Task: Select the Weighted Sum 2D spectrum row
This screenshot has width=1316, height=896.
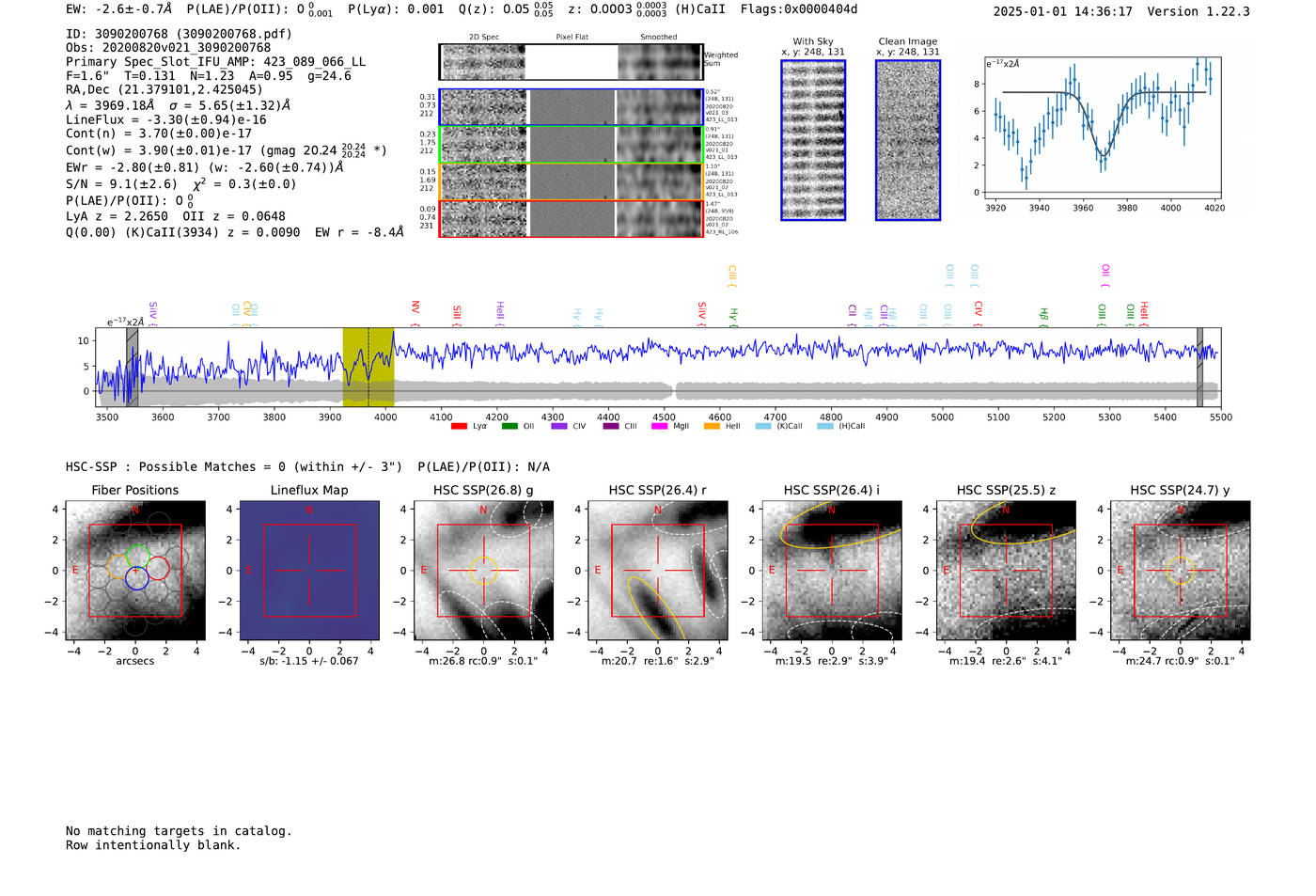Action: tap(571, 62)
